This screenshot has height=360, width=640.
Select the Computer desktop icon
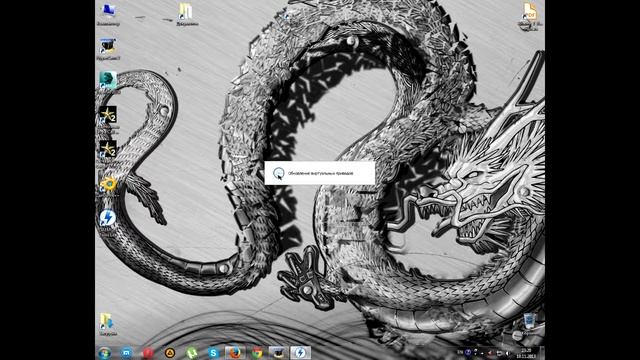pos(108,14)
